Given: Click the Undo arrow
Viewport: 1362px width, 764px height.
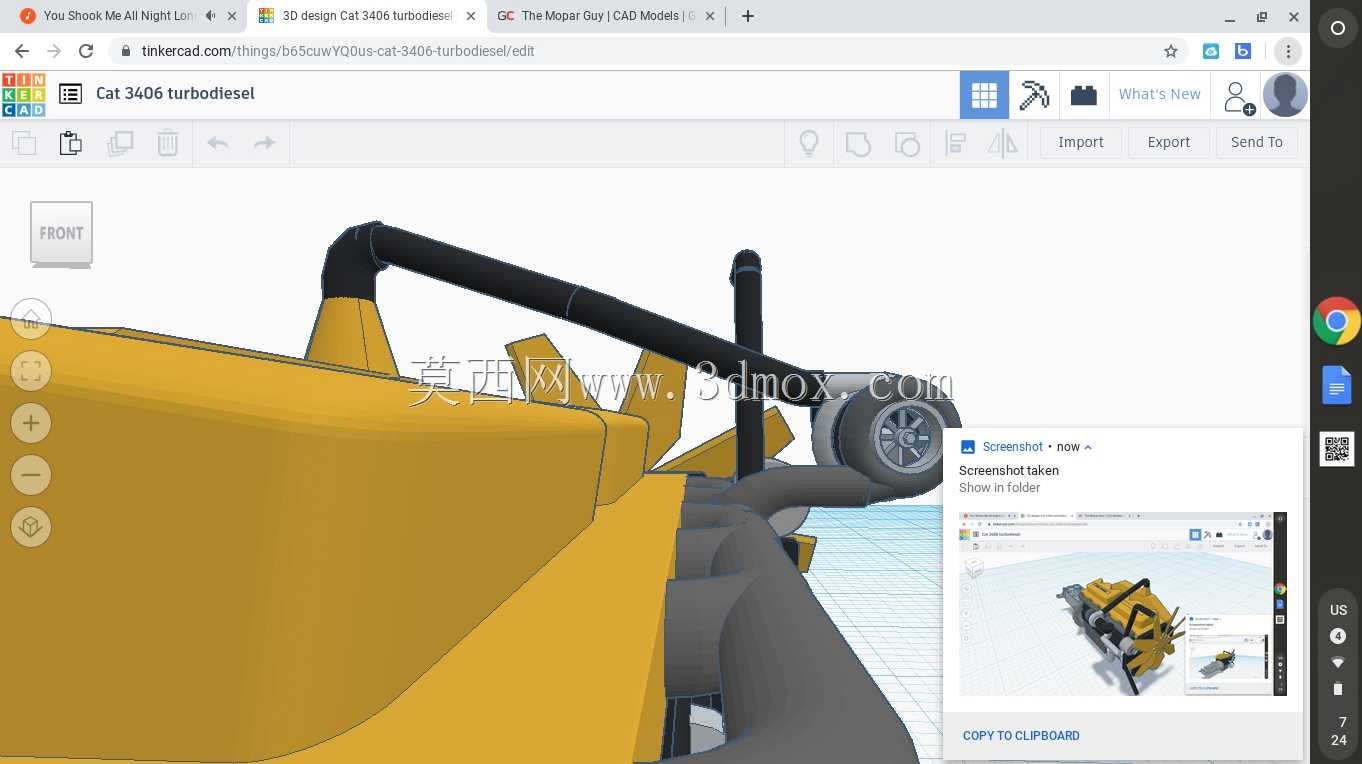Looking at the screenshot, I should pos(218,143).
